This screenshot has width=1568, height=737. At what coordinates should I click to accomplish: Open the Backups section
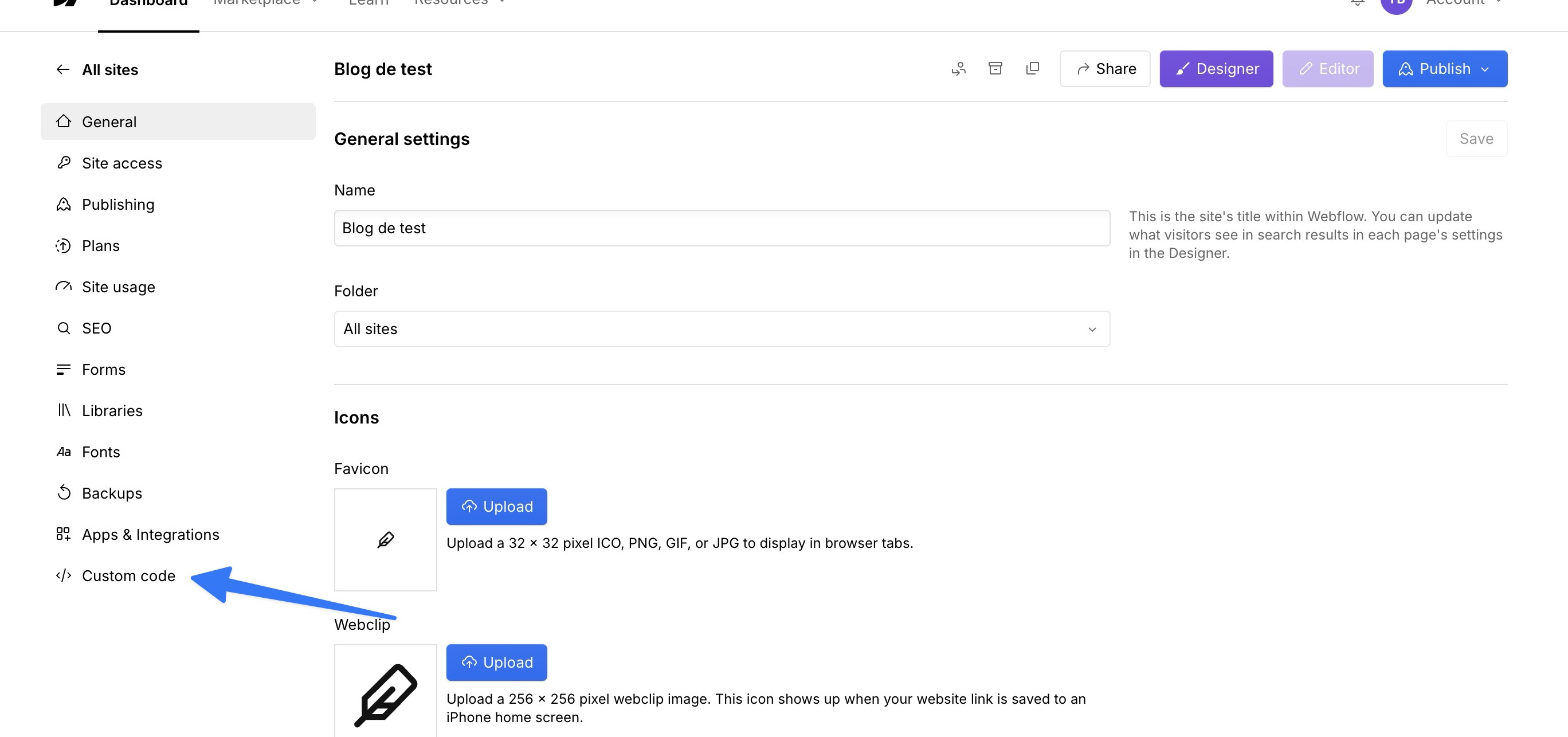pos(111,493)
